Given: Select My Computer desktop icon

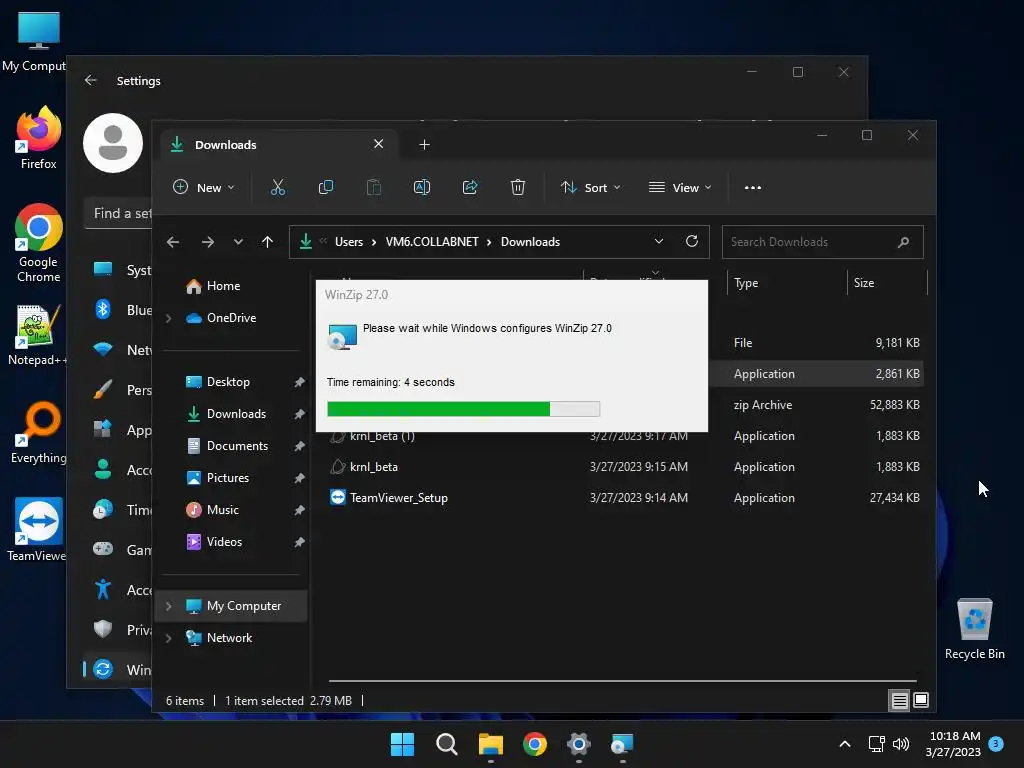Looking at the screenshot, I should (x=34, y=40).
